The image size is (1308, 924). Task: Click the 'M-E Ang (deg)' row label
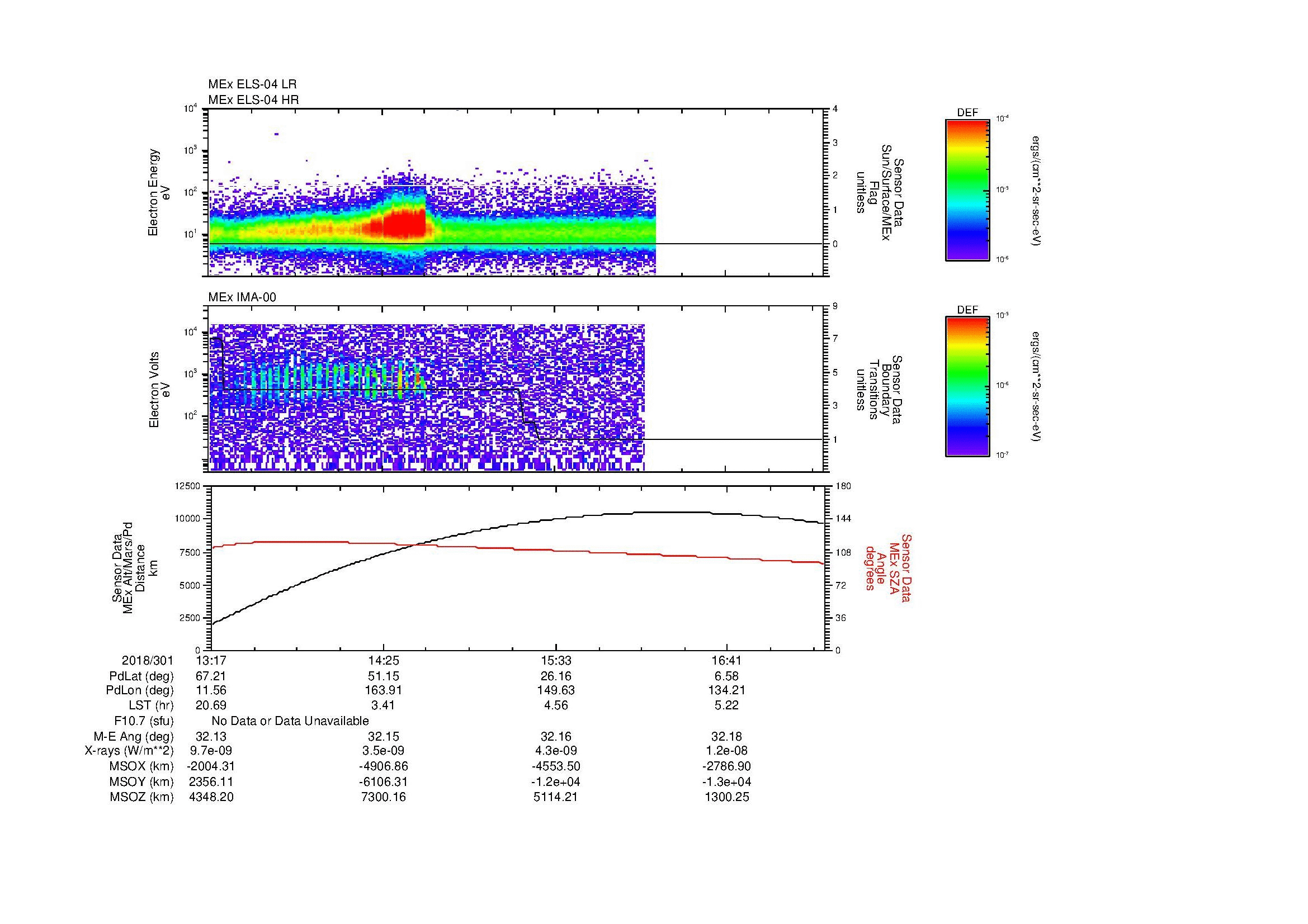point(134,737)
